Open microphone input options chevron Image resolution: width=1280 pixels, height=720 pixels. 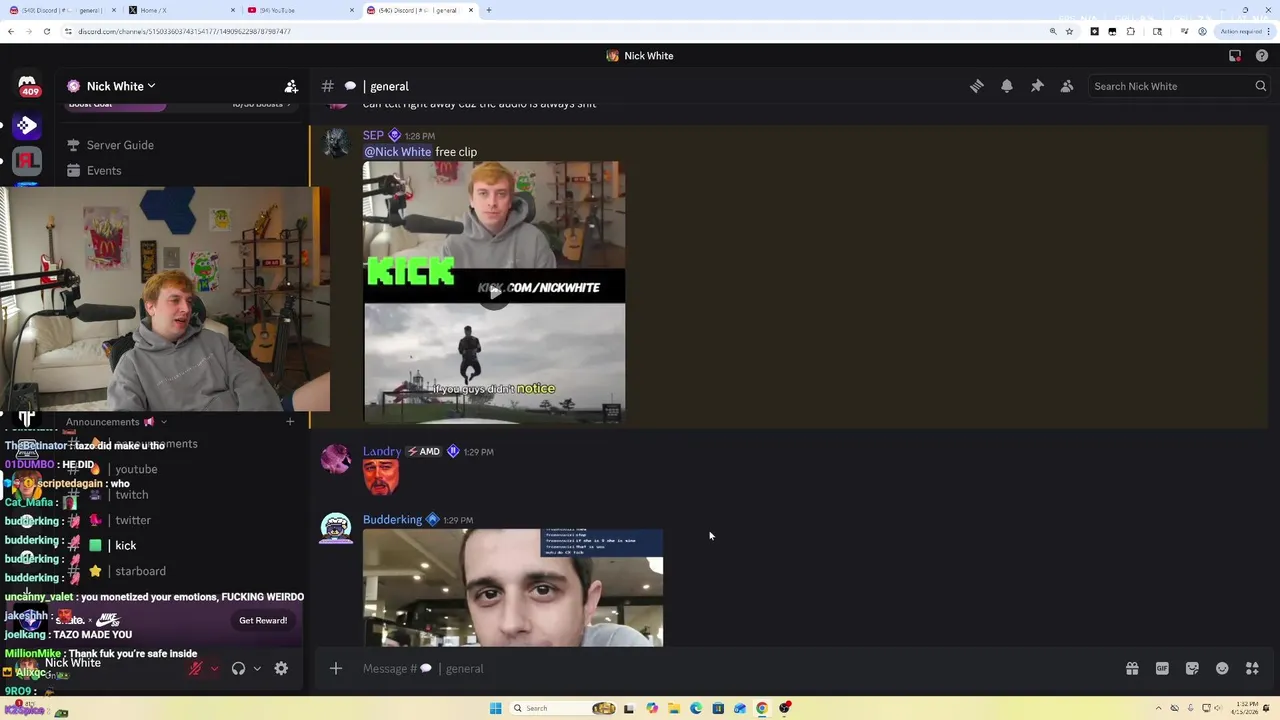pyautogui.click(x=214, y=668)
